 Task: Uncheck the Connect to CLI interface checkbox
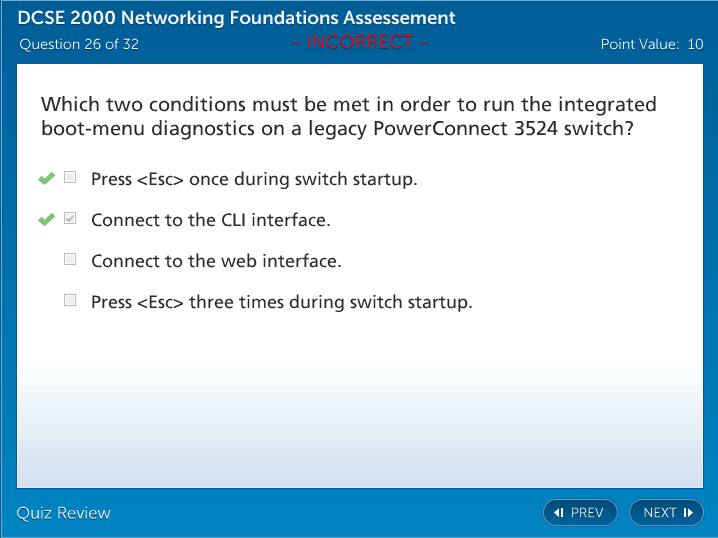[70, 219]
